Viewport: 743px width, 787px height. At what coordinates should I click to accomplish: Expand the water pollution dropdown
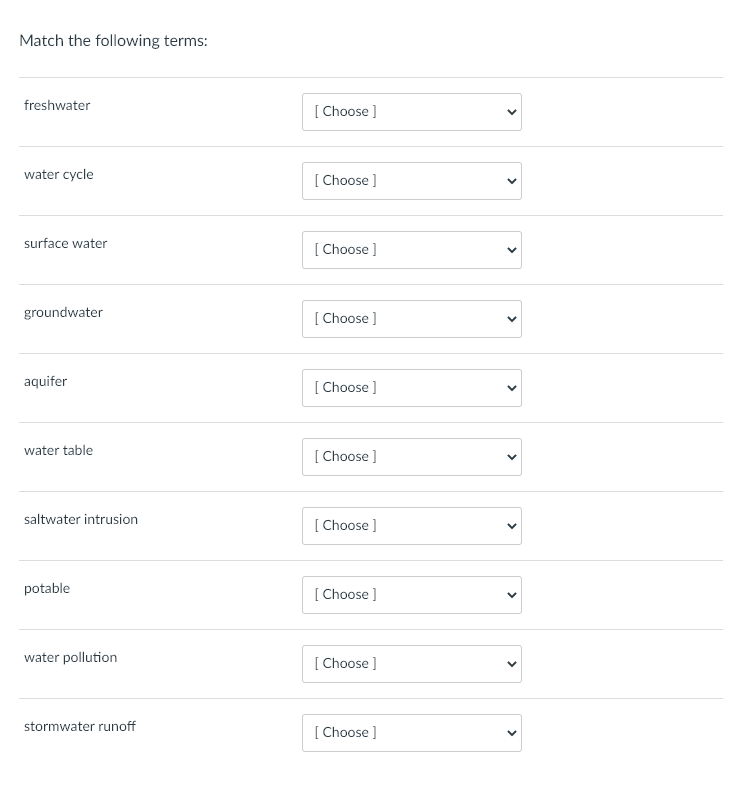tap(411, 664)
